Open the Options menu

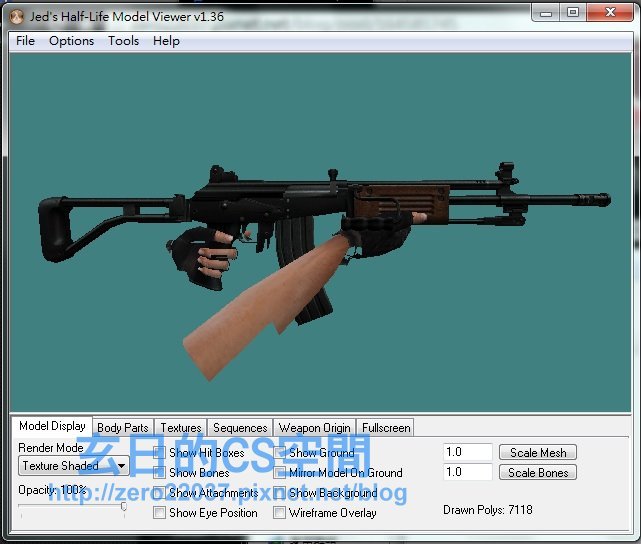pos(71,41)
